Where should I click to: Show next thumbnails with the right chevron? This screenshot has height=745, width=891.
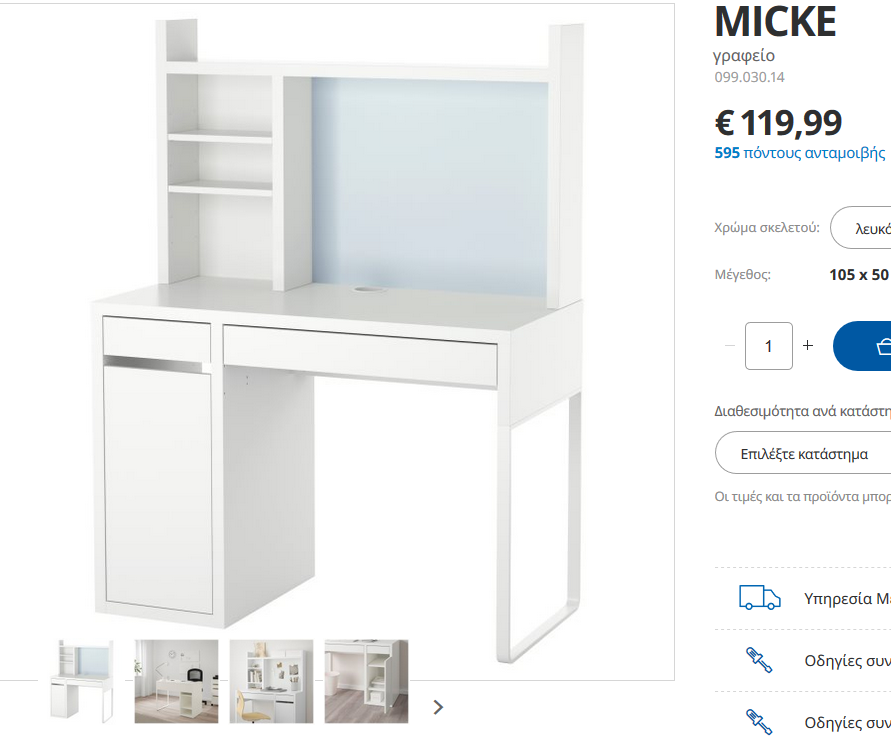point(438,707)
